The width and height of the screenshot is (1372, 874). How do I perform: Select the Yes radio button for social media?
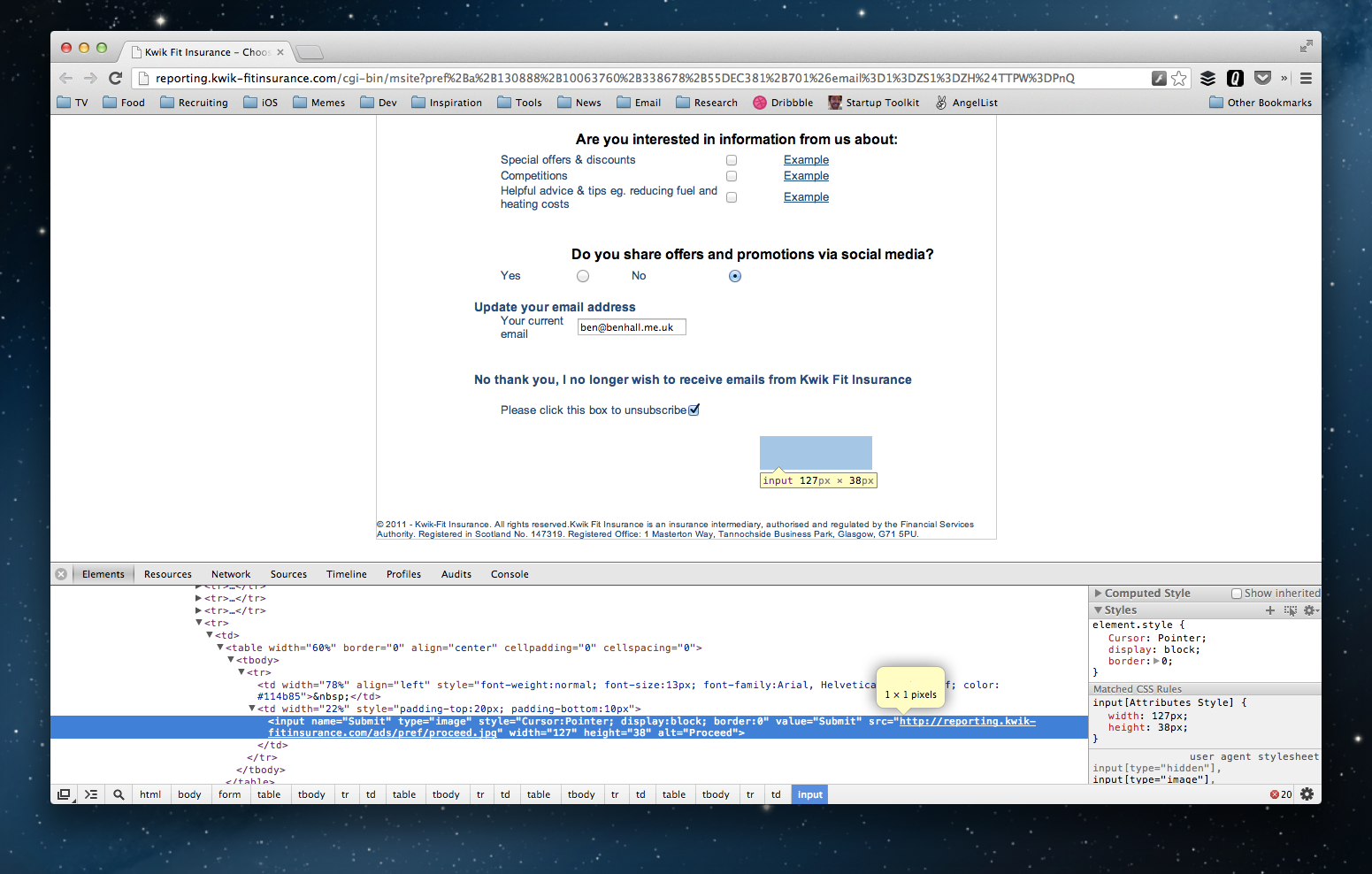583,276
